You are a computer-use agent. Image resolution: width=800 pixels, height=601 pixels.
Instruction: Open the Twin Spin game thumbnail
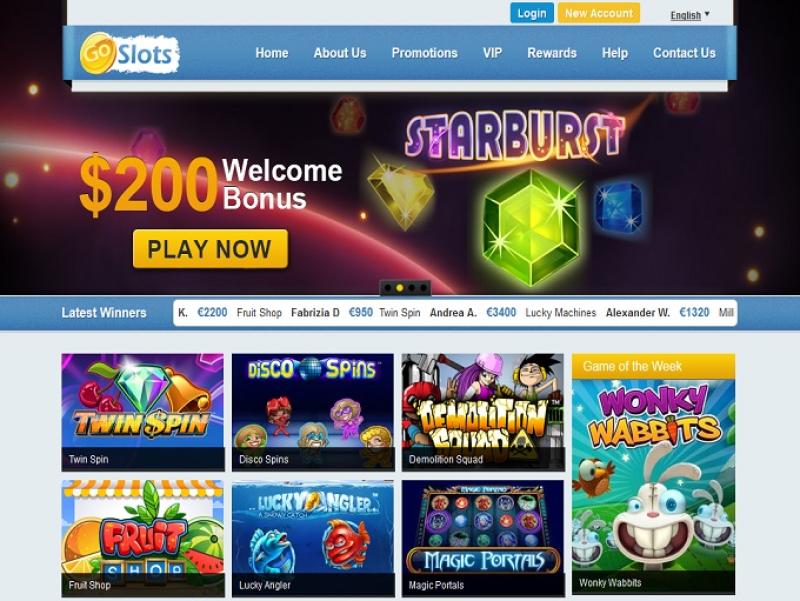tap(143, 412)
